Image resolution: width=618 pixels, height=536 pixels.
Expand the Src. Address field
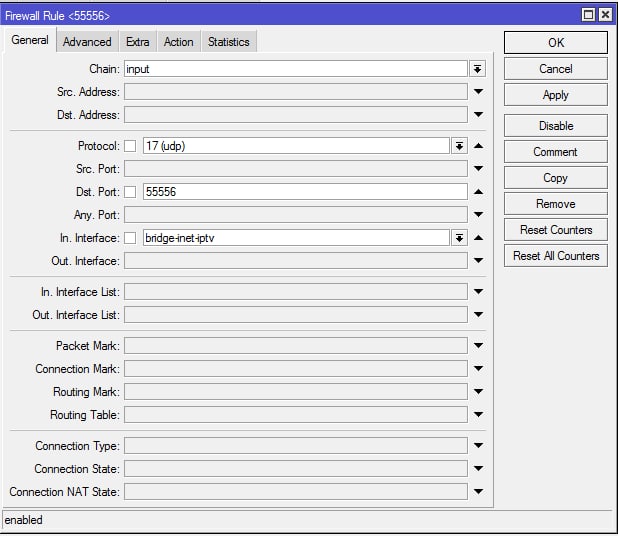(x=478, y=92)
